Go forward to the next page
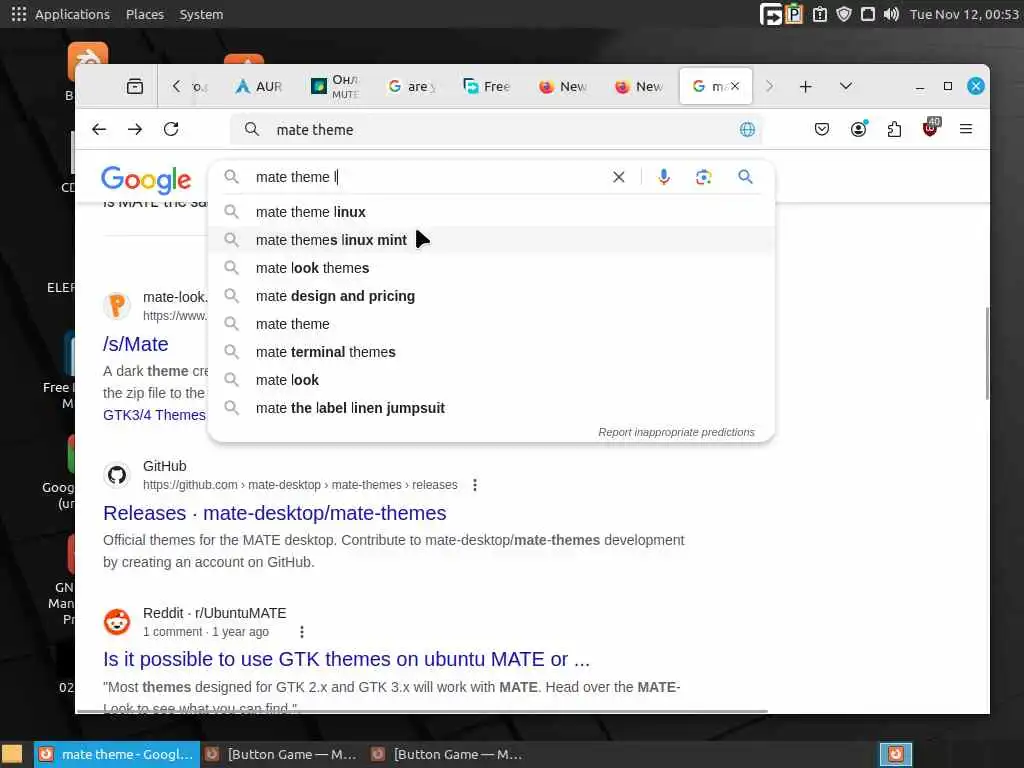Screen dimensions: 1024x768 [x=135, y=129]
